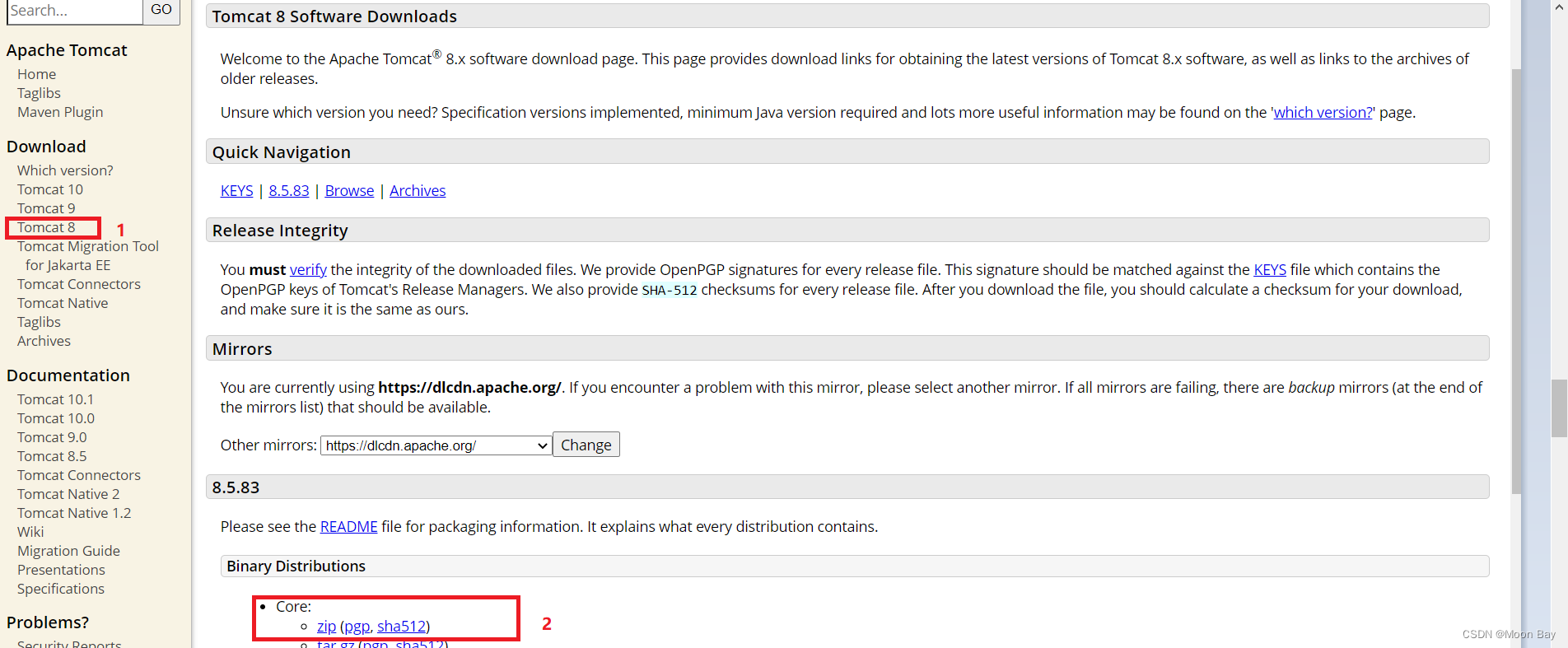Open the Specifications link
This screenshot has width=1568, height=648.
tap(61, 589)
